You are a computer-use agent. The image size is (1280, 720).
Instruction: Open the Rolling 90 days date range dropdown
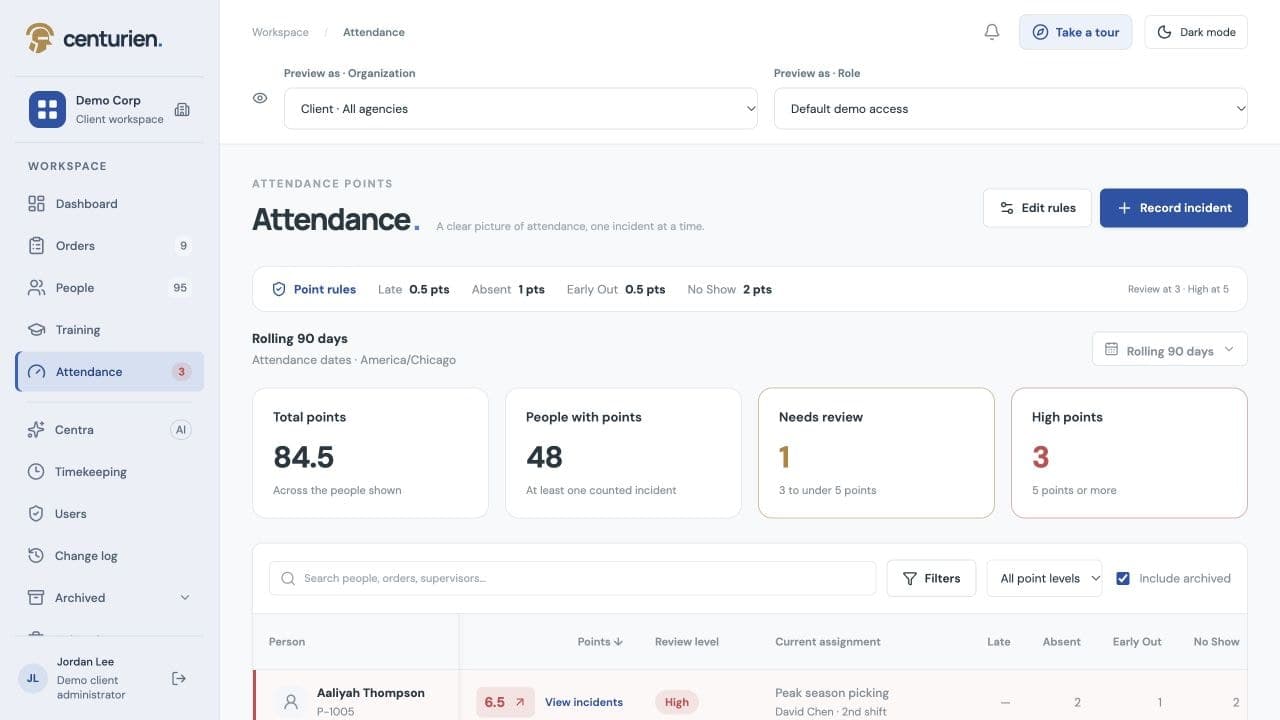tap(1170, 350)
